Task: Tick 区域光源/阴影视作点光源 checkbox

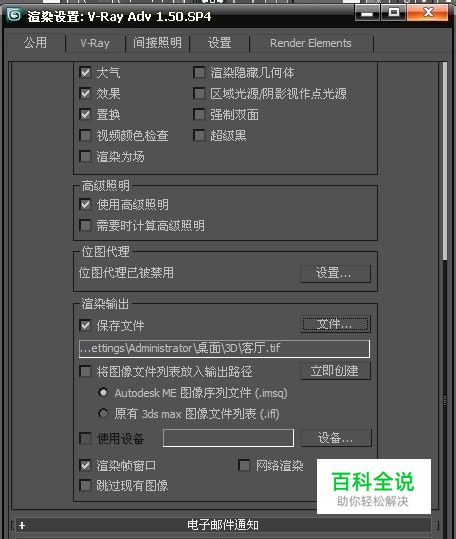Action: point(199,94)
